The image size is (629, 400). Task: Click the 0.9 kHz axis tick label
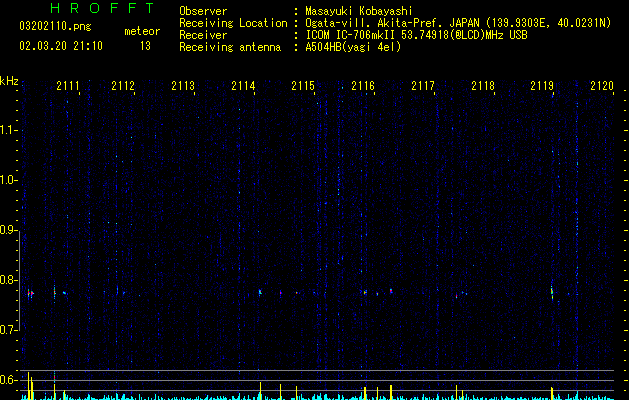tap(9, 230)
